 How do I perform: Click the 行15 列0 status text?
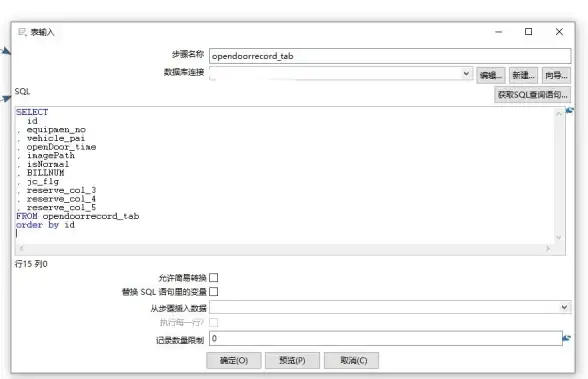pos(31,264)
